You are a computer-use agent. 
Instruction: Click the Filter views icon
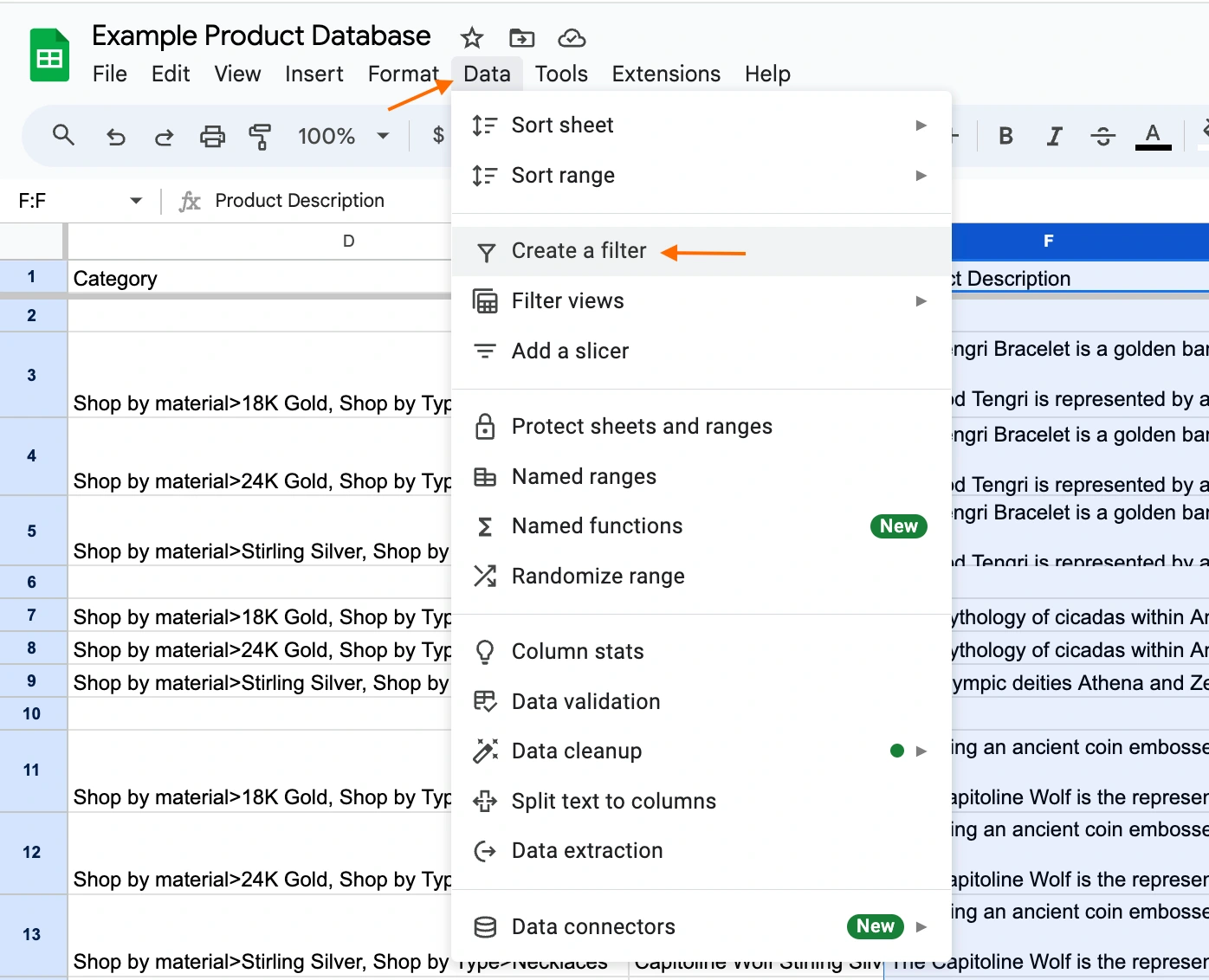(485, 301)
